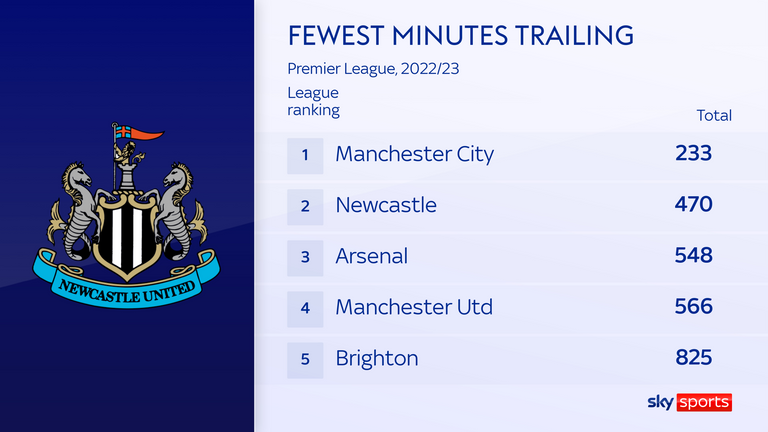Open the Arsenal row label
The width and height of the screenshot is (768, 432).
[x=371, y=256]
